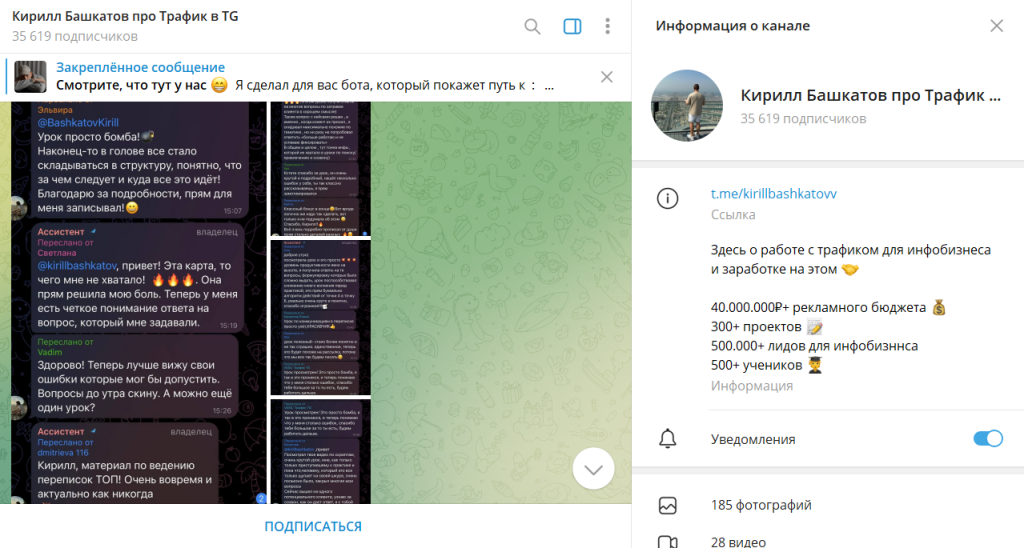Click the 'Информация о канале' heading
Image resolution: width=1024 pixels, height=548 pixels.
pos(733,25)
